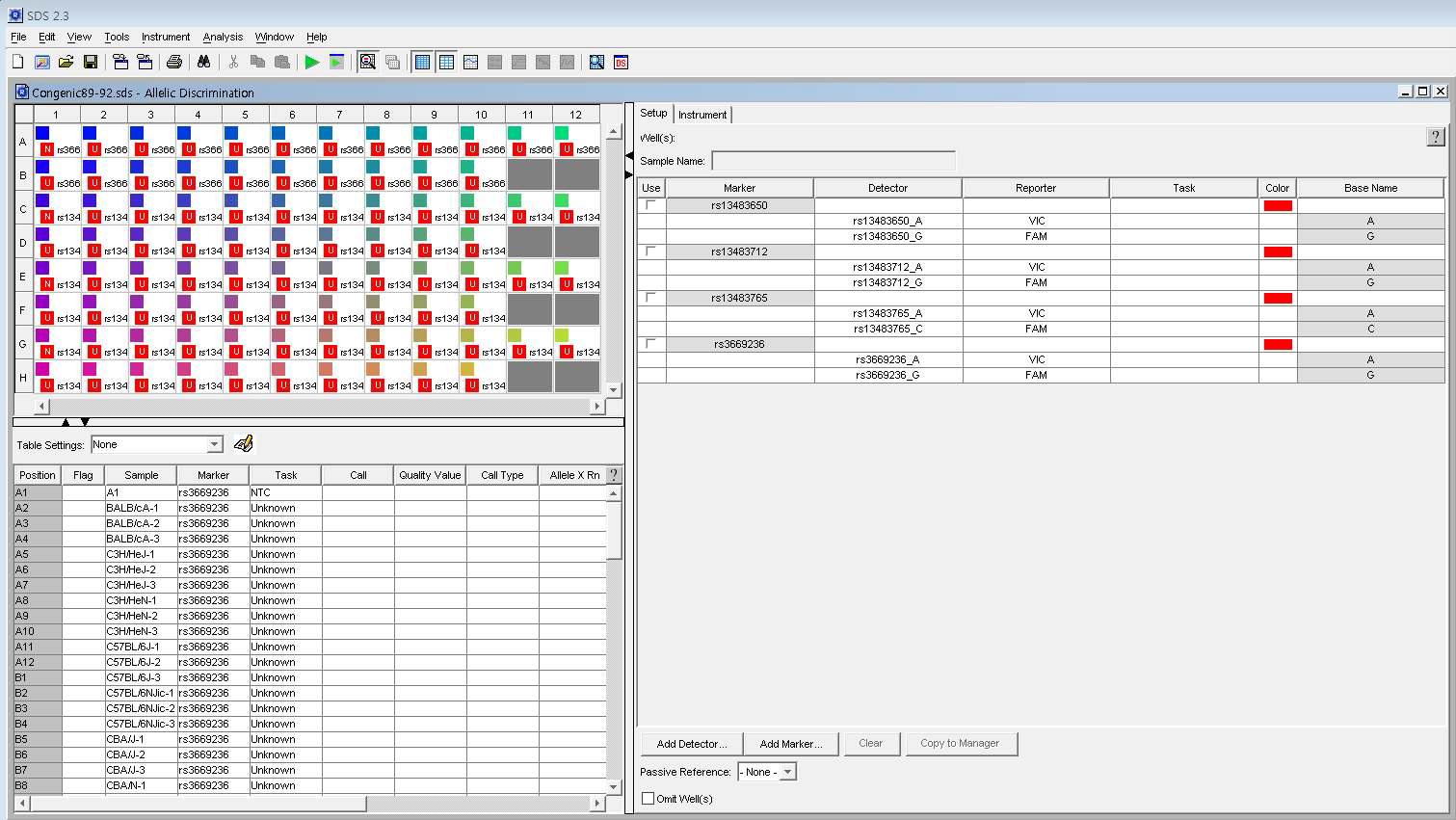1456x820 pixels.
Task: Click the first import/export window icon after Save
Action: [x=120, y=62]
